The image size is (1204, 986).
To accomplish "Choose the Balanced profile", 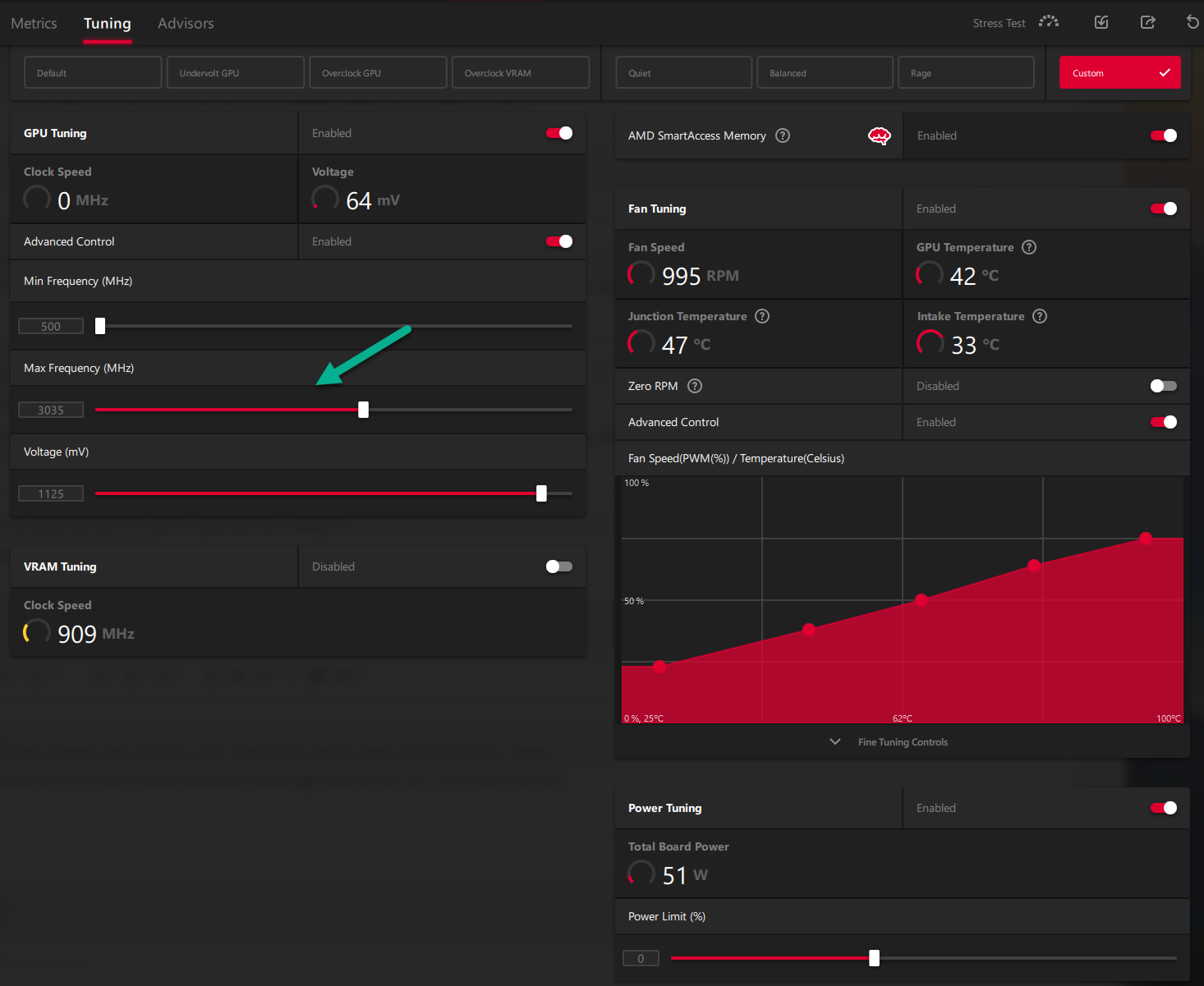I will coord(825,72).
